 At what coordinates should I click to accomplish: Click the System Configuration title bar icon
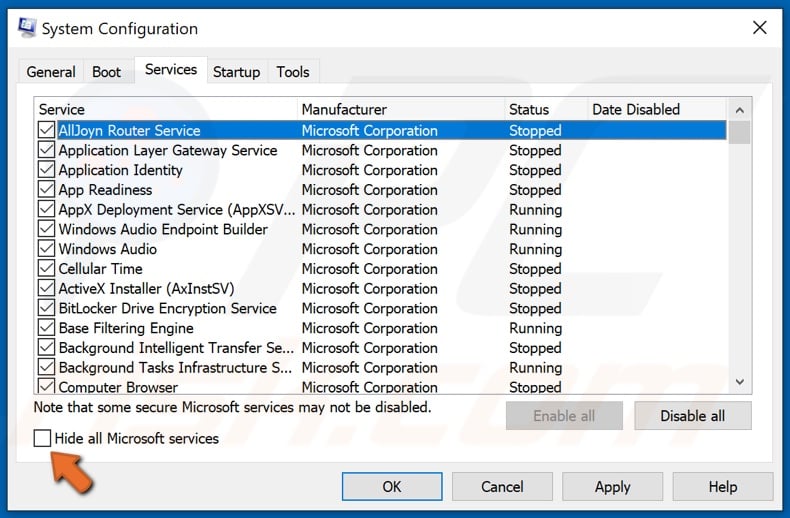point(27,28)
